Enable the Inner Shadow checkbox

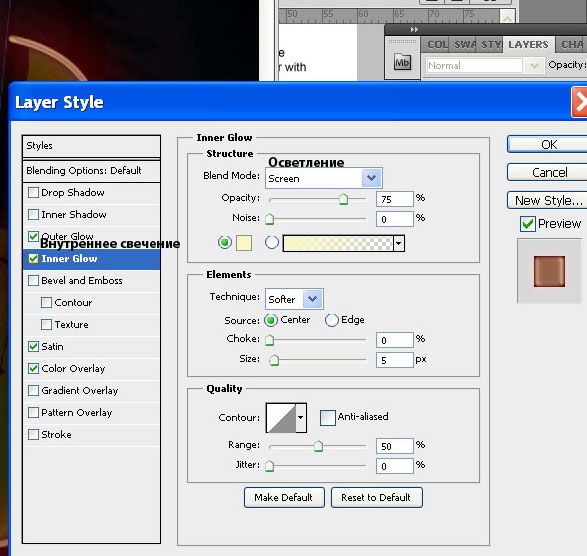click(x=33, y=215)
